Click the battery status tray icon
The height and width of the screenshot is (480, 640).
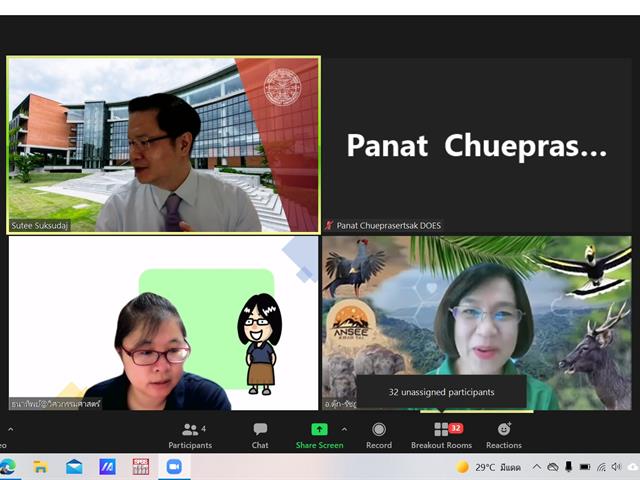coord(584,467)
